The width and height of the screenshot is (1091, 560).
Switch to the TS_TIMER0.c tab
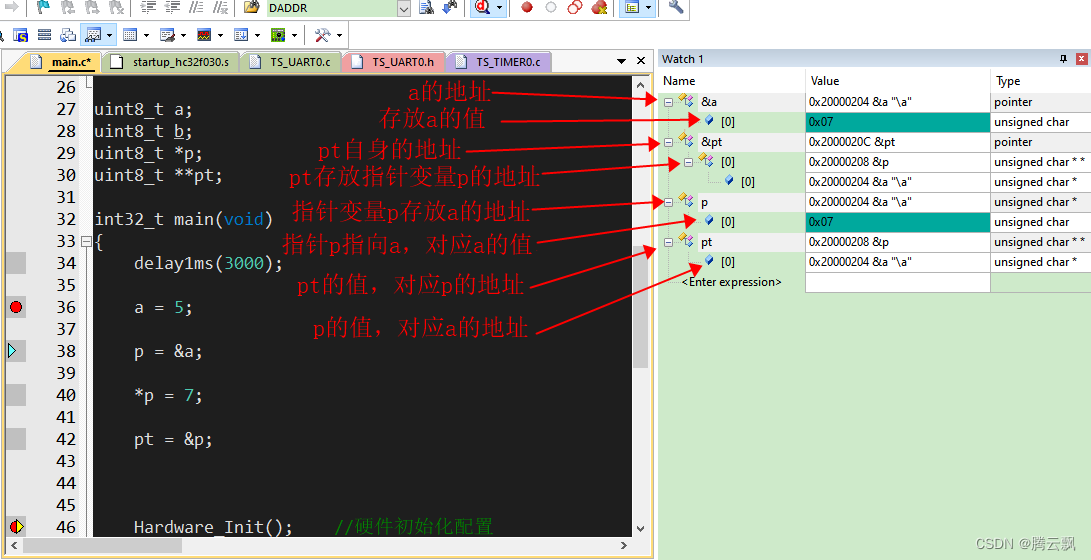coord(500,62)
